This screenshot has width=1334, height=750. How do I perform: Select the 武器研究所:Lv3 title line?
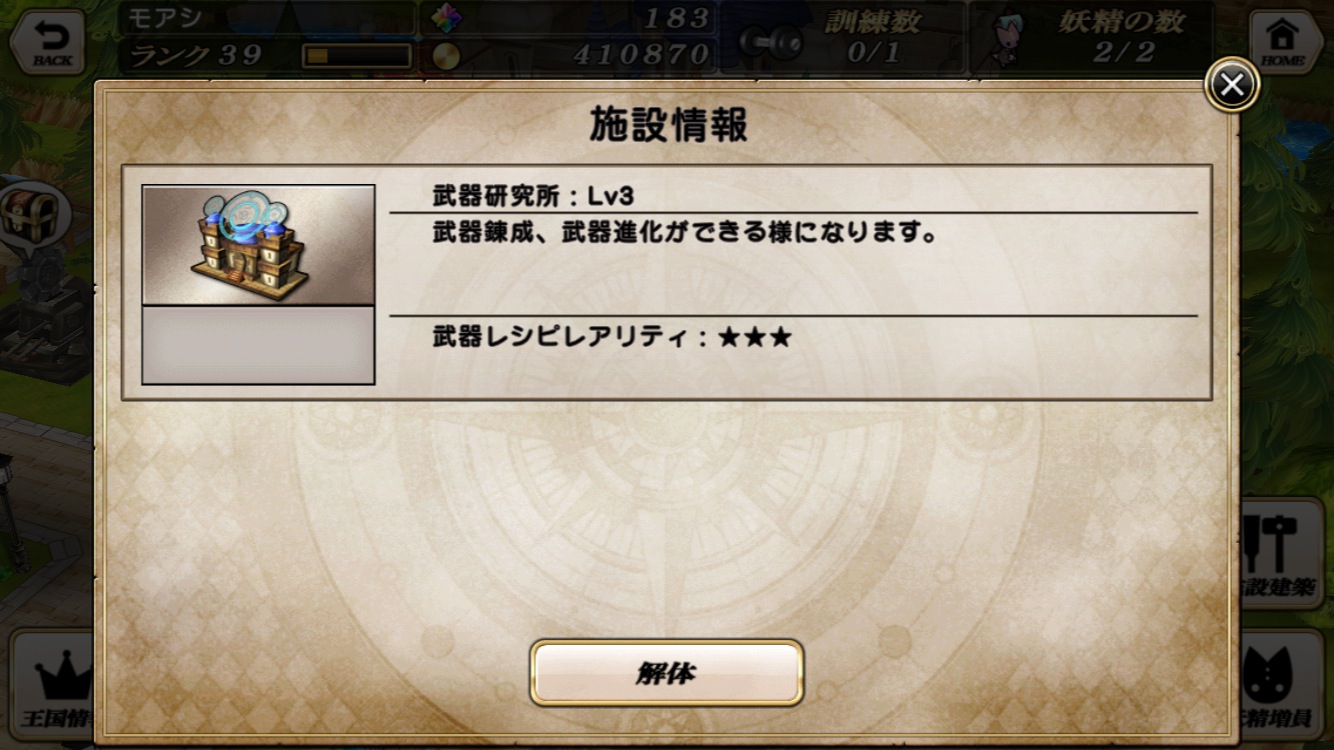[533, 195]
